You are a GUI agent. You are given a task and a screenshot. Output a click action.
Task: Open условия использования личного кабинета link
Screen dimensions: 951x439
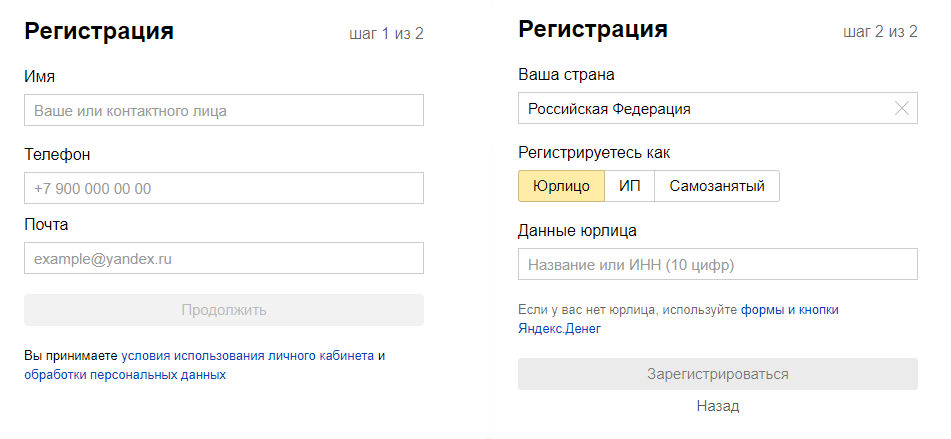pos(247,355)
